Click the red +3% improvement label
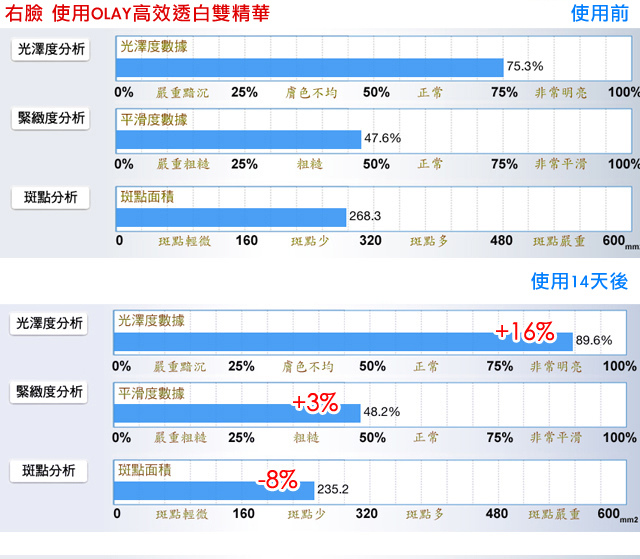 click(x=315, y=403)
